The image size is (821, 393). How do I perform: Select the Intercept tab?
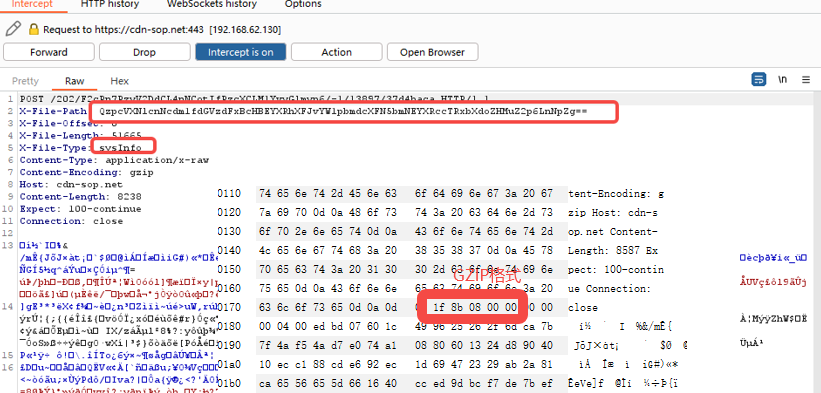[x=32, y=4]
